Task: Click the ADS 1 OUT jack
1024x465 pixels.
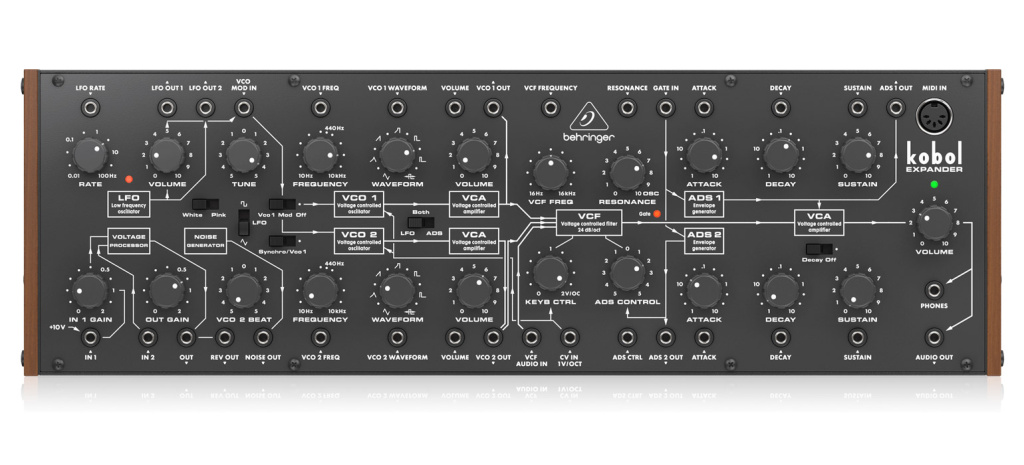Action: [896, 107]
